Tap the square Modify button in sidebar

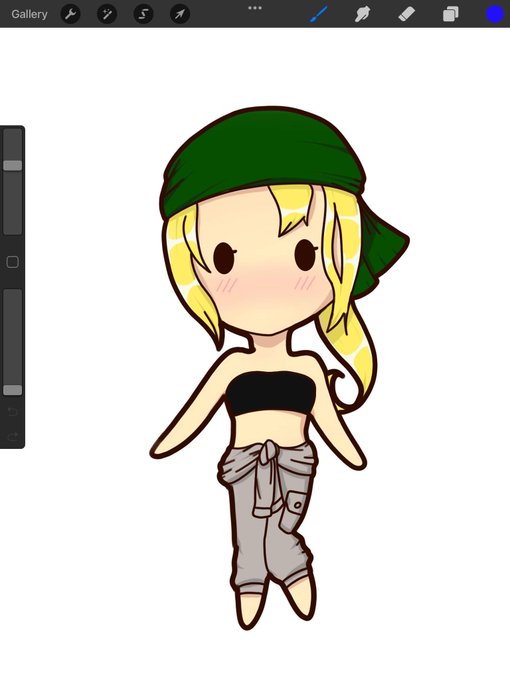(13, 262)
